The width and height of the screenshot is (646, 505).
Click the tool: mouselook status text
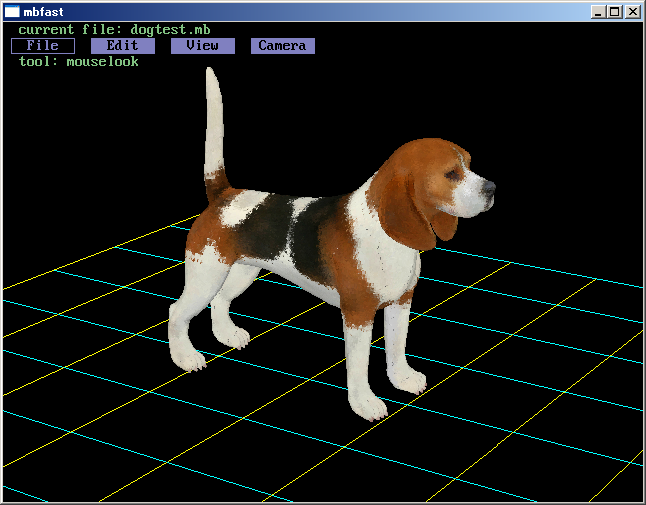(x=78, y=62)
